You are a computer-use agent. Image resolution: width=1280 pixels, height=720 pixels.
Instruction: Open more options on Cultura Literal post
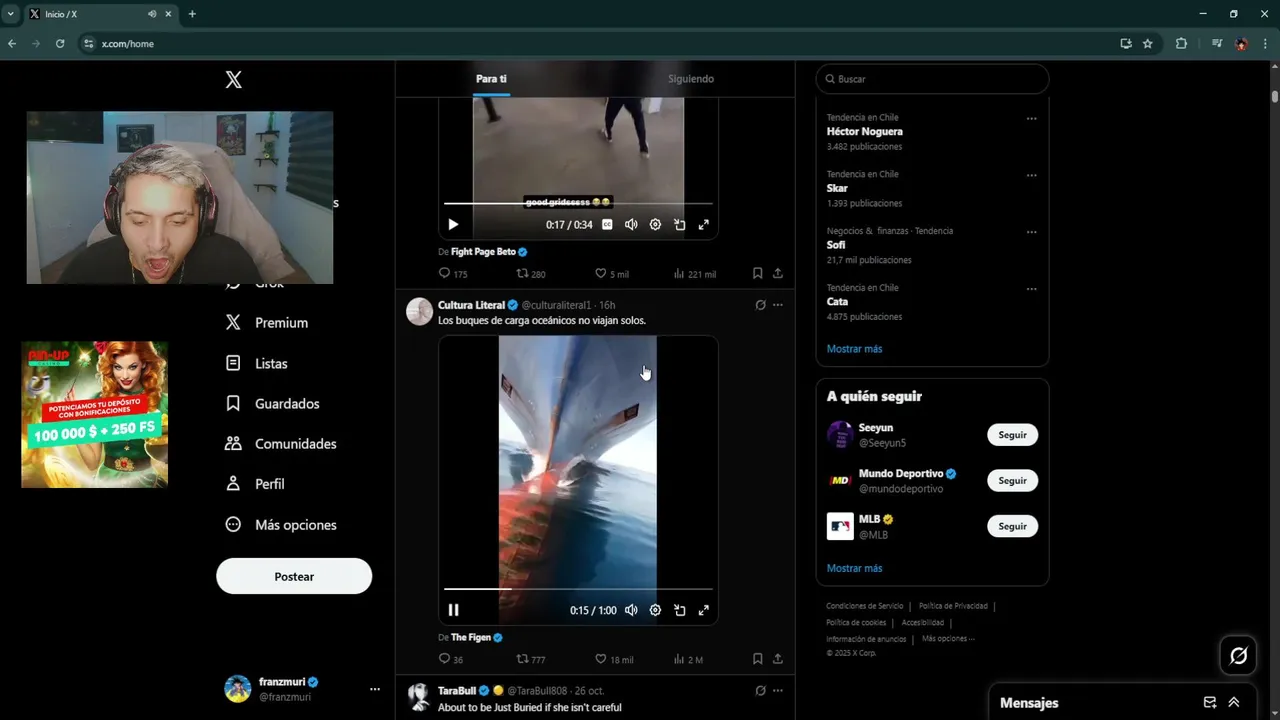click(777, 305)
